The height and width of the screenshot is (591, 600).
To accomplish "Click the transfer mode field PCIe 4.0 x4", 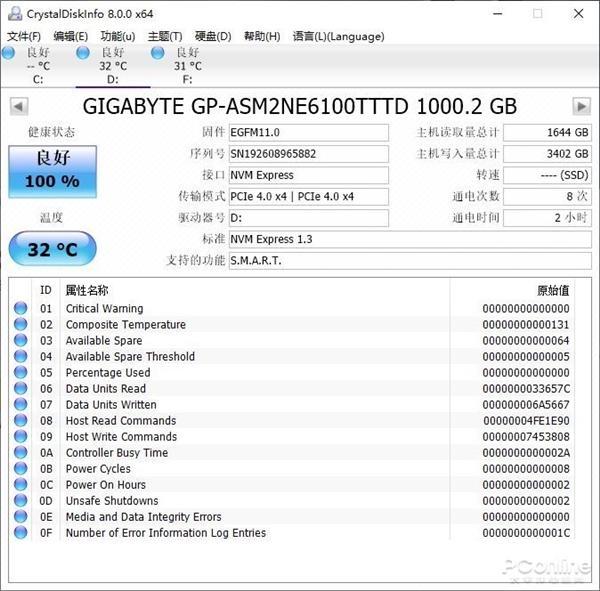I will (x=309, y=197).
